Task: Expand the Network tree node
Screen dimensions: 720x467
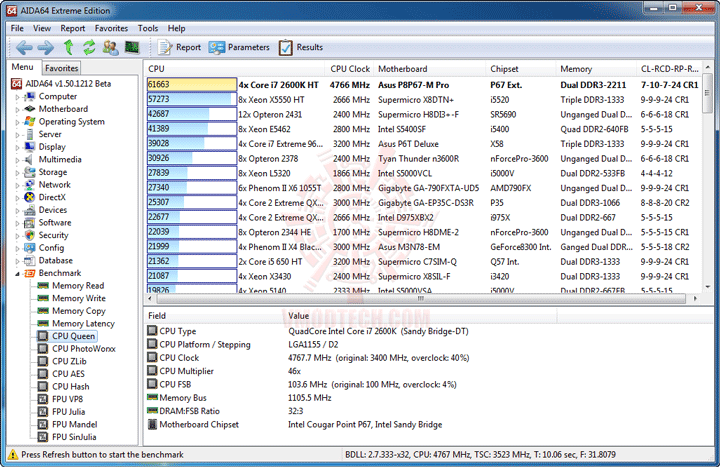Action: pos(17,185)
